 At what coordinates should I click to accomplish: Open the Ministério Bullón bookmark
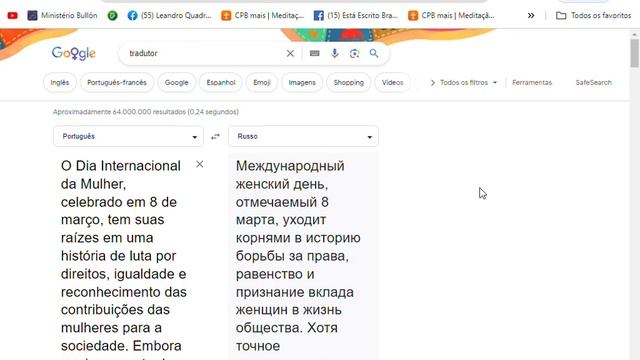pos(62,16)
